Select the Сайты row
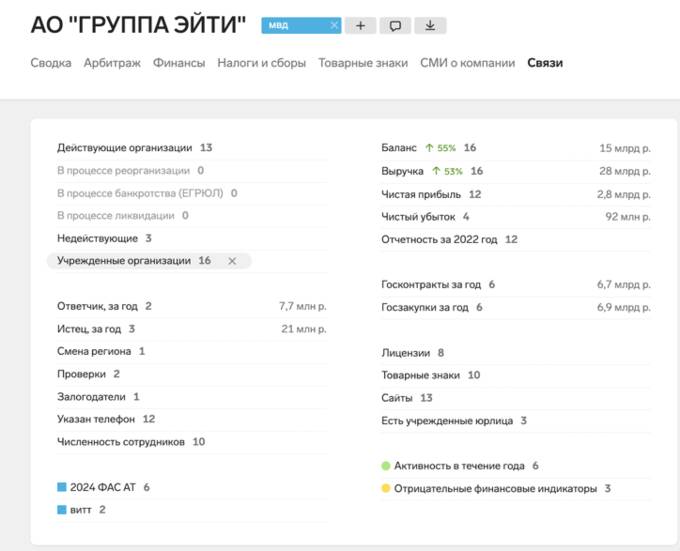Screen dimensions: 680x551 [x=516, y=398]
